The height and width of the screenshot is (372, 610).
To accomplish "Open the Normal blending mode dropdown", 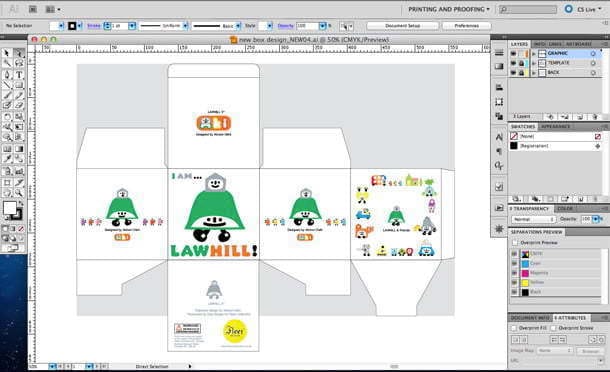I will click(533, 219).
